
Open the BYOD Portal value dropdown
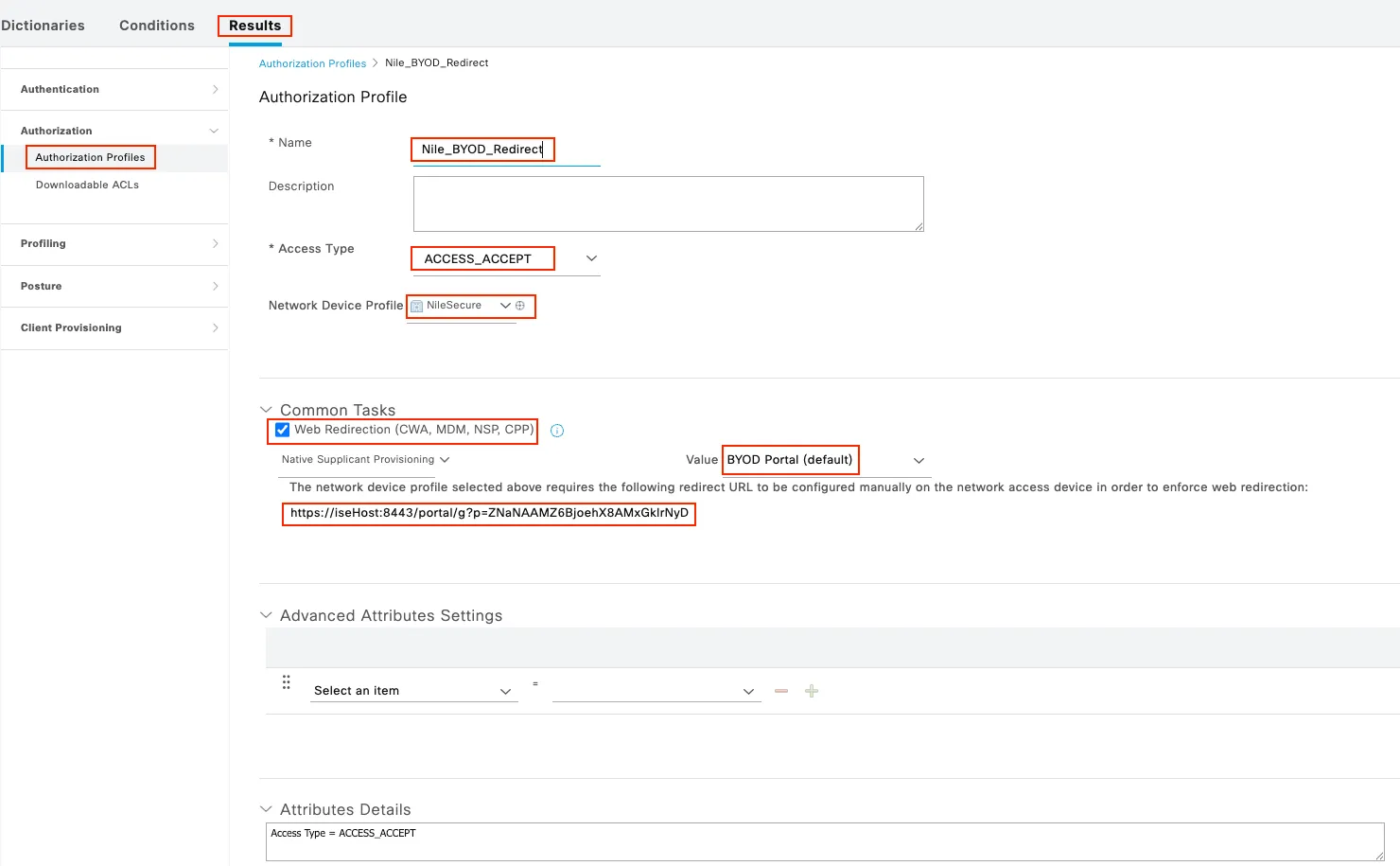(826, 460)
